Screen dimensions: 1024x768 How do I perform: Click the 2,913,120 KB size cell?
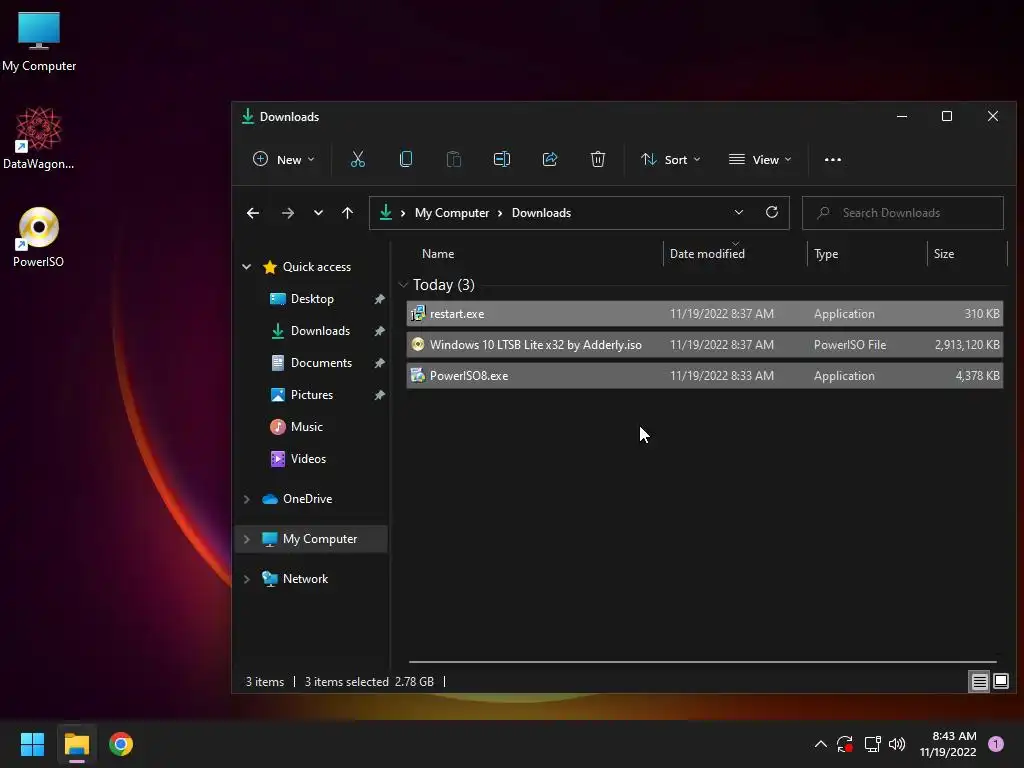(967, 345)
